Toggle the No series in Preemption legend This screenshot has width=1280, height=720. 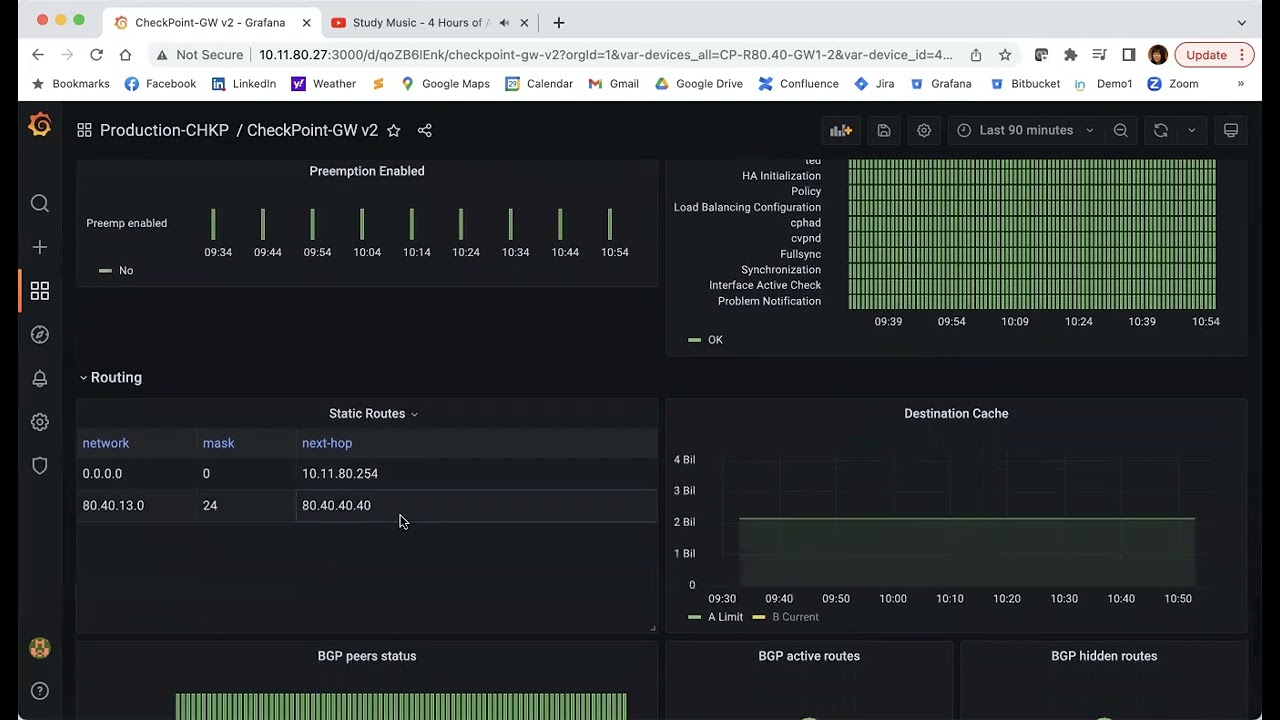126,270
